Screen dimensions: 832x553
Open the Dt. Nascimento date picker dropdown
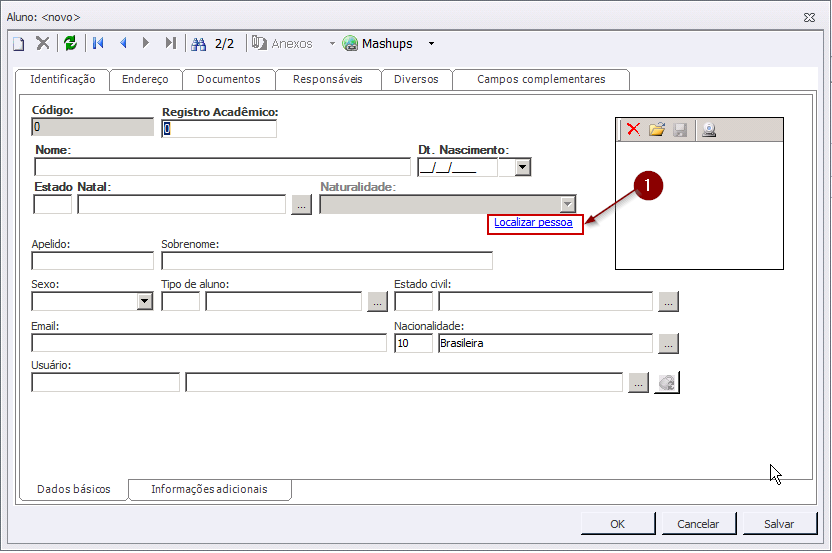pyautogui.click(x=522, y=168)
